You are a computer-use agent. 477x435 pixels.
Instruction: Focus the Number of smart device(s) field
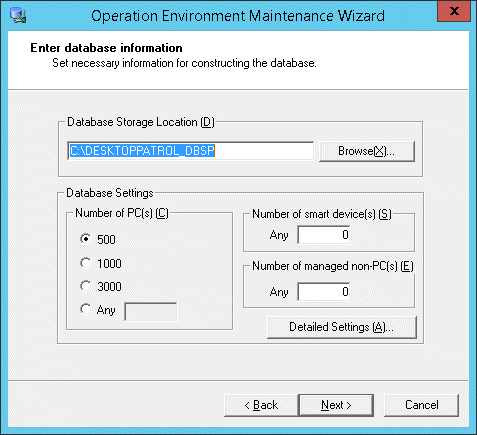(324, 235)
